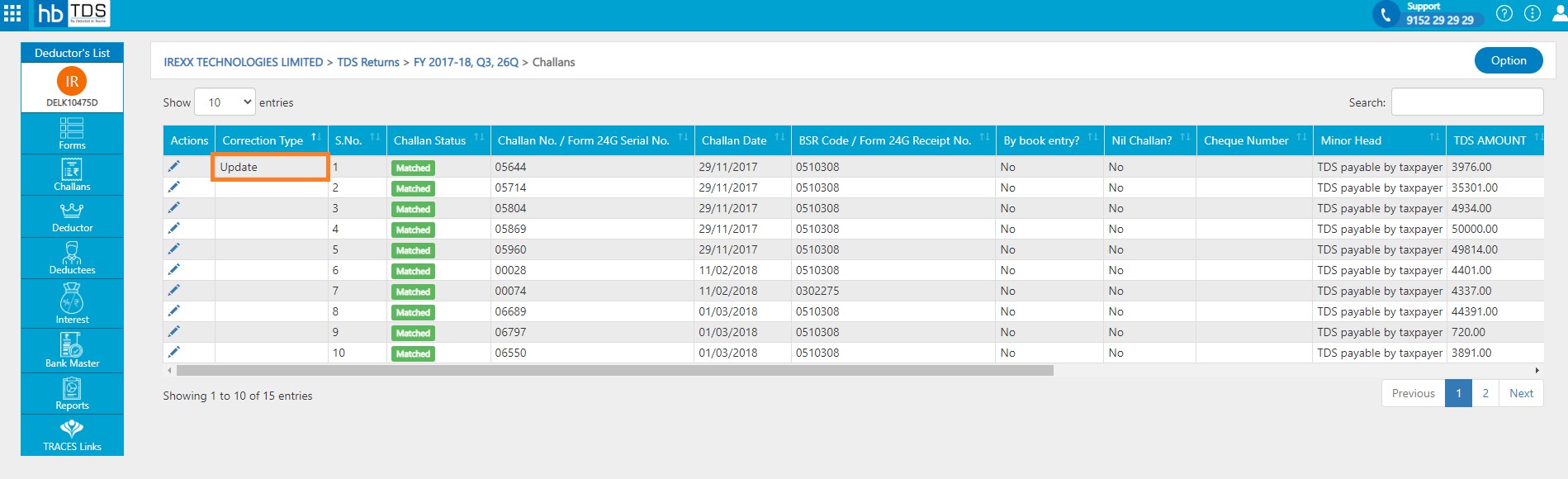Viewport: 1568px width, 479px height.
Task: Sort by BSR Code column header
Action: tap(893, 140)
